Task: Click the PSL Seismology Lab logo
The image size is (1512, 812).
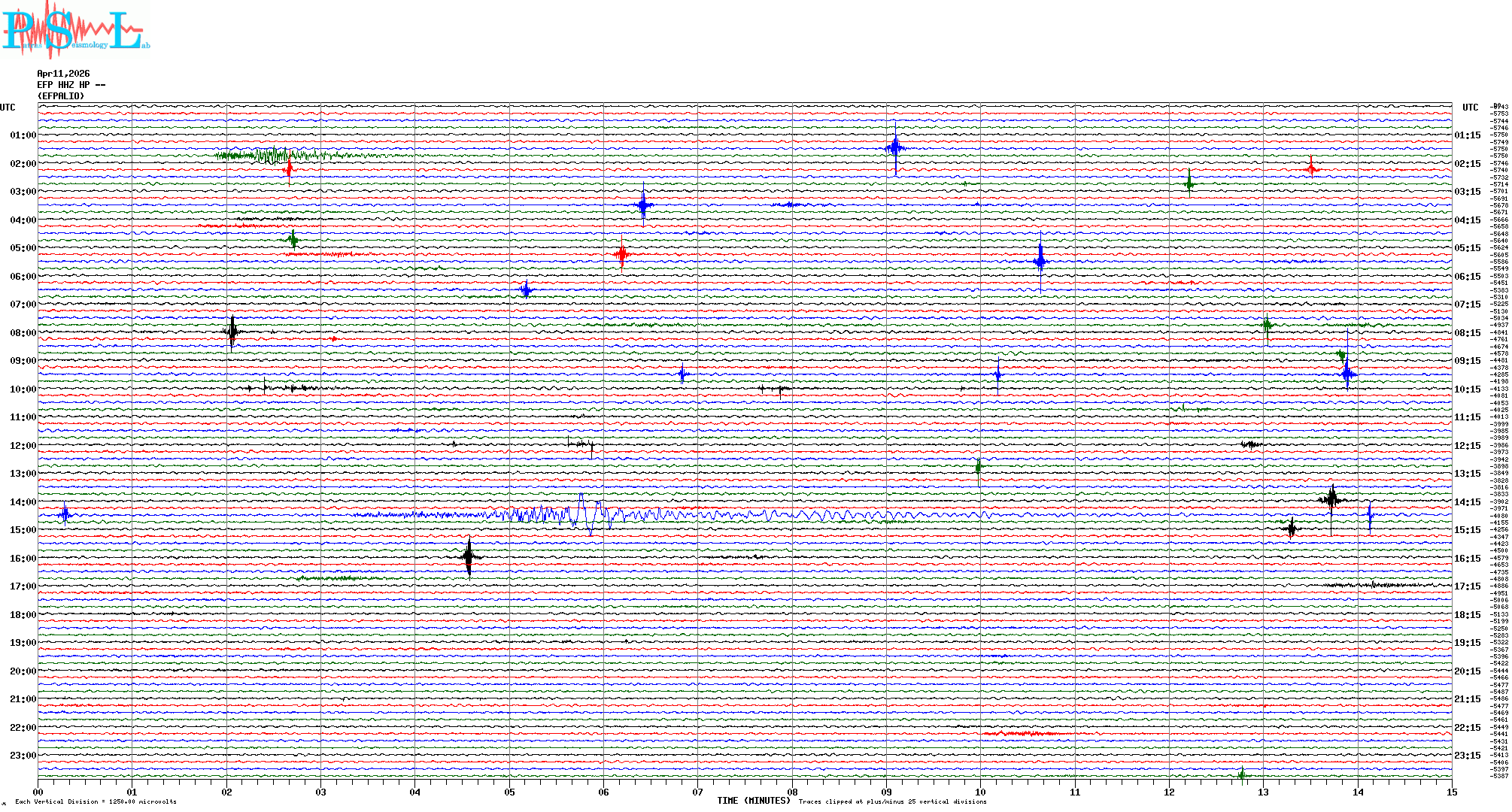Action: 75,30
